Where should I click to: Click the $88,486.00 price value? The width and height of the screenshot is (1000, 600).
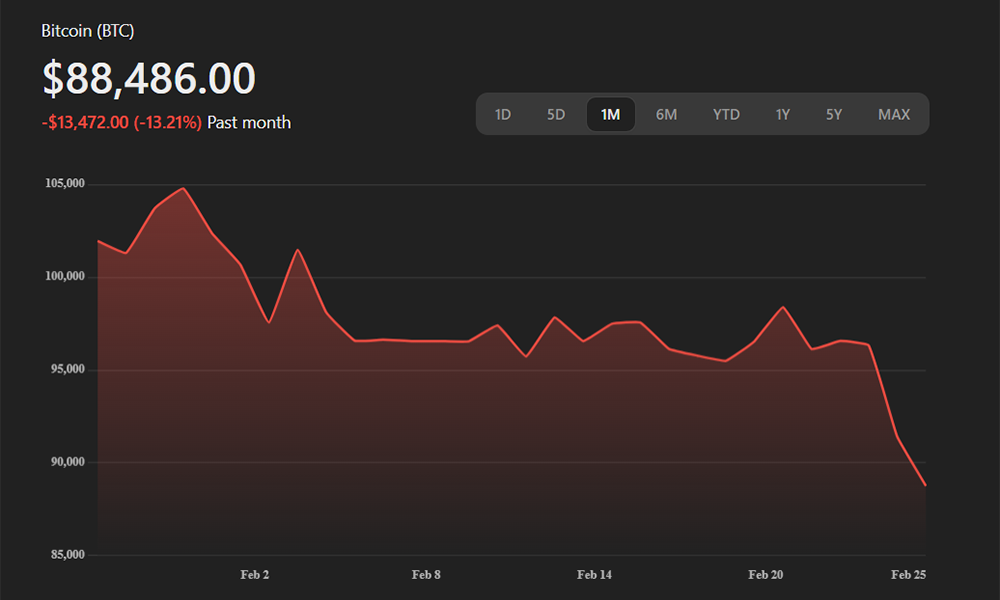click(x=149, y=78)
